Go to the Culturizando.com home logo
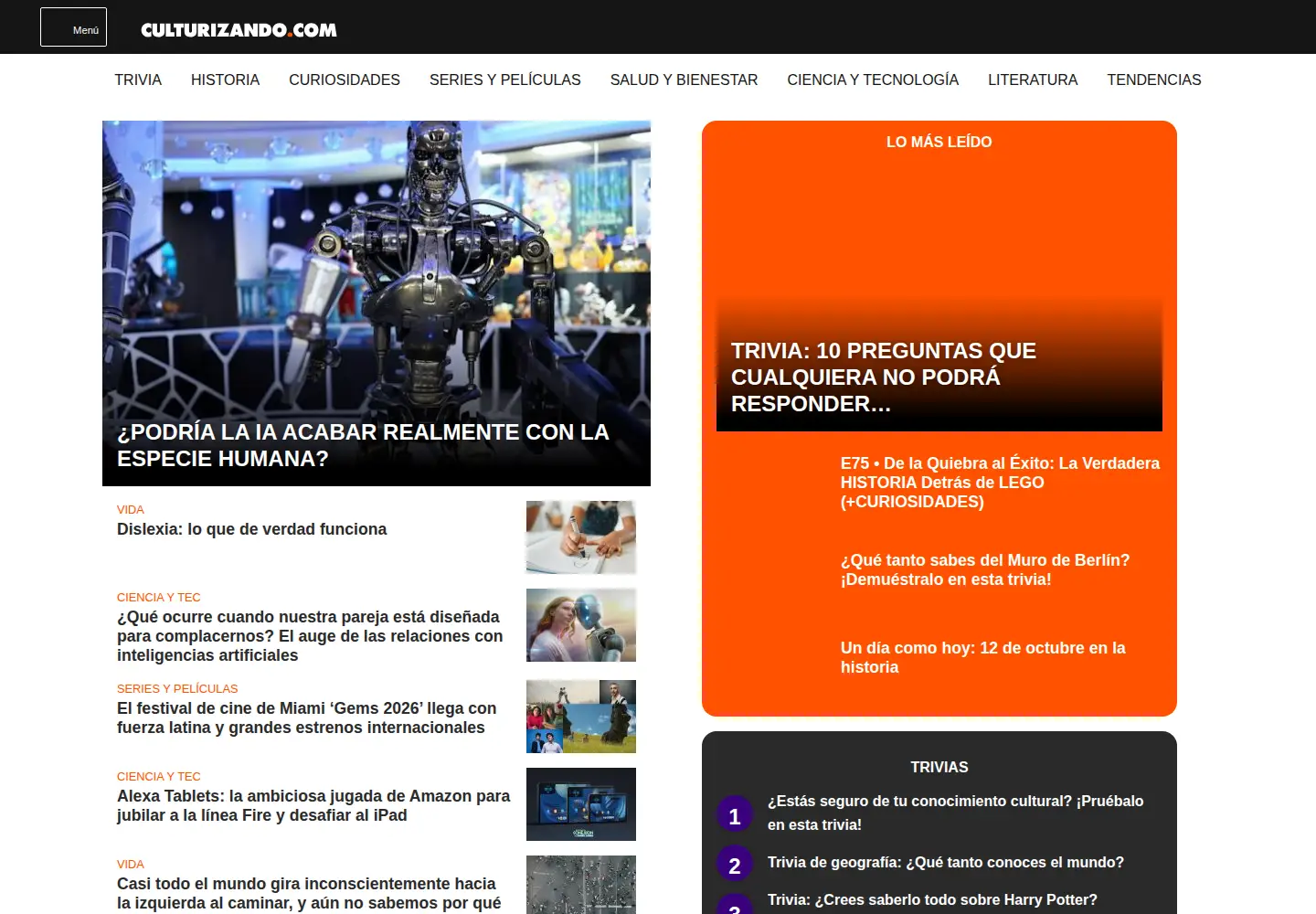Screen dimensions: 1316x914 tap(239, 30)
